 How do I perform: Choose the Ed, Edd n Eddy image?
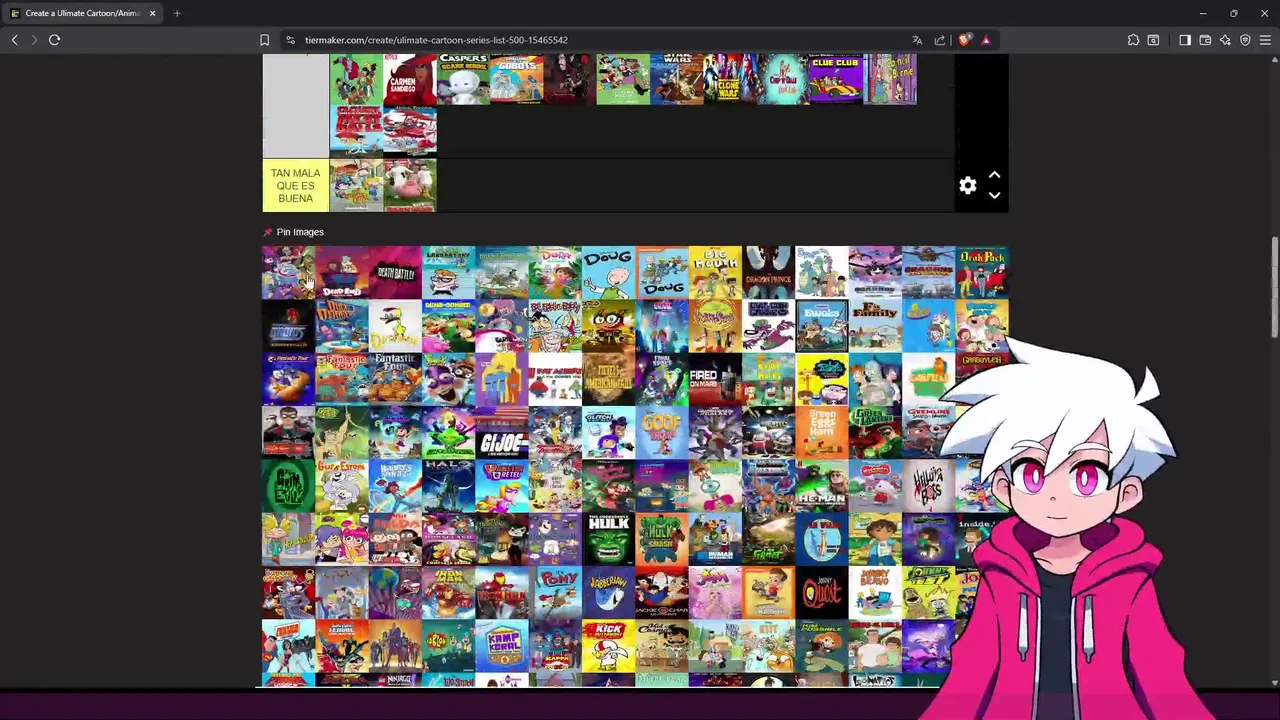pyautogui.click(x=555, y=325)
